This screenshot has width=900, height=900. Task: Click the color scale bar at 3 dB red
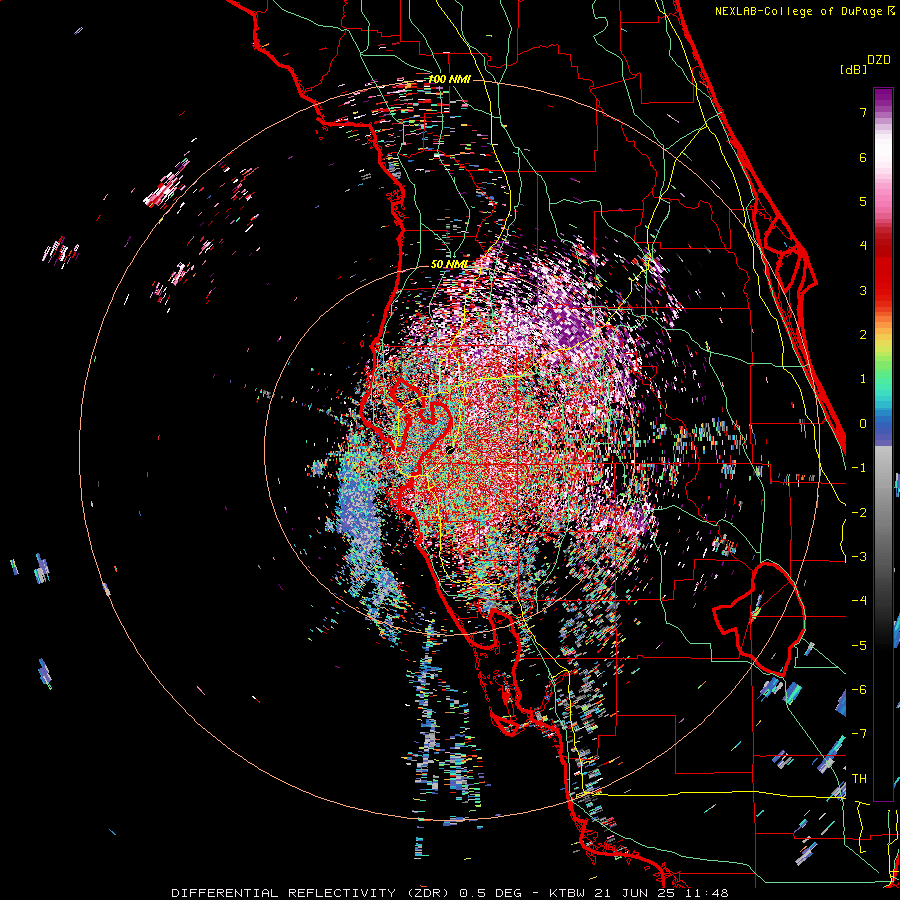coord(883,290)
